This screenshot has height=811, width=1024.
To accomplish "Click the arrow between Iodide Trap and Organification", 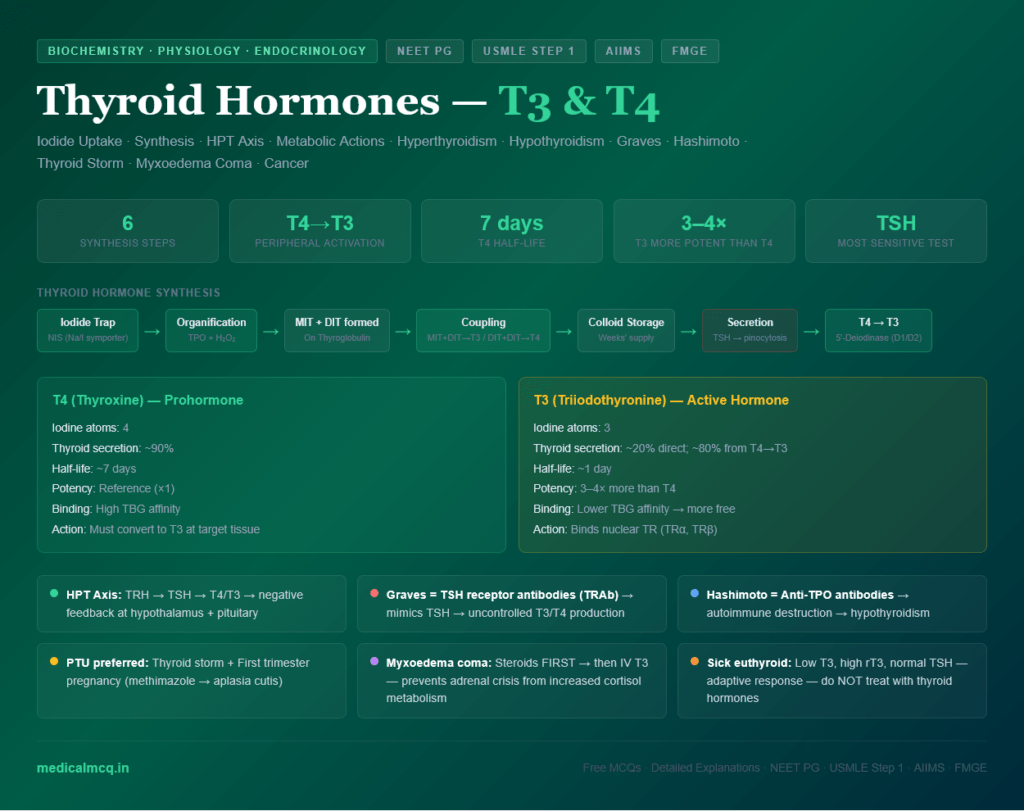I will [152, 330].
